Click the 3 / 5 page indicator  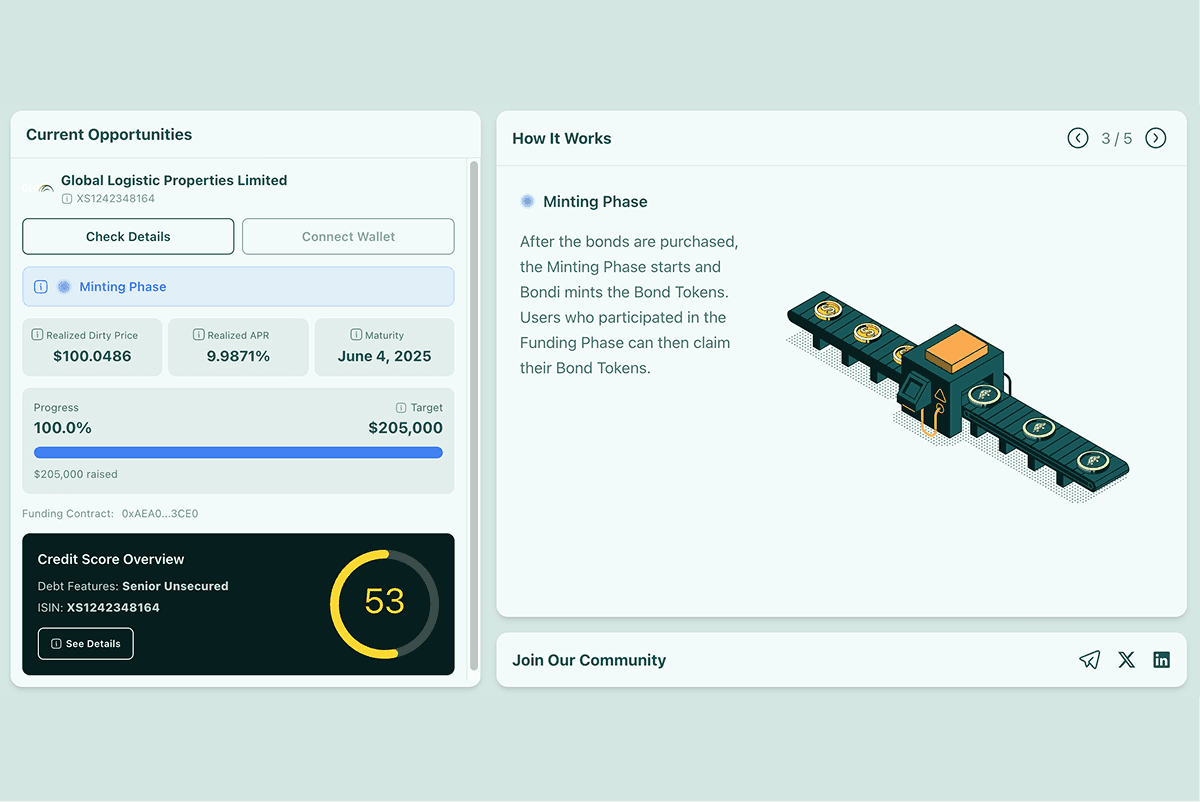(x=1117, y=138)
